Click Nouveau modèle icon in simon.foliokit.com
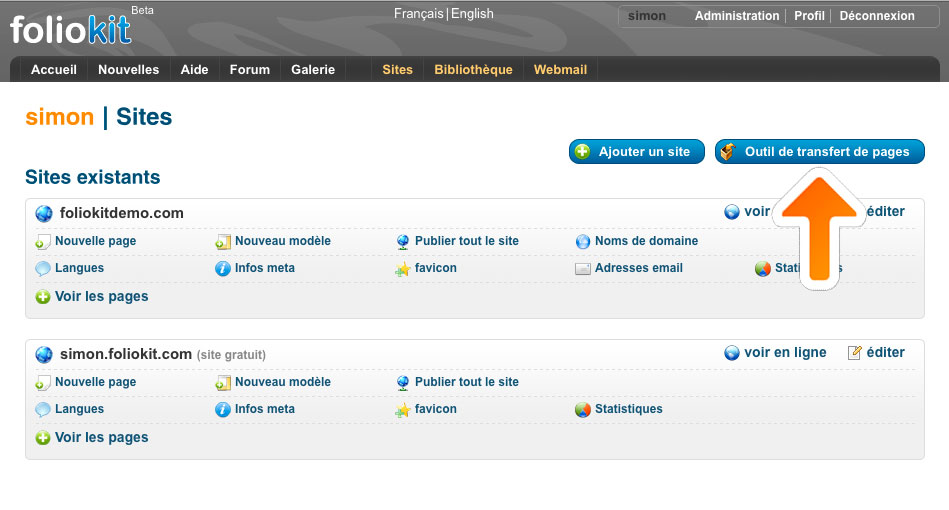The width and height of the screenshot is (949, 510). point(223,382)
